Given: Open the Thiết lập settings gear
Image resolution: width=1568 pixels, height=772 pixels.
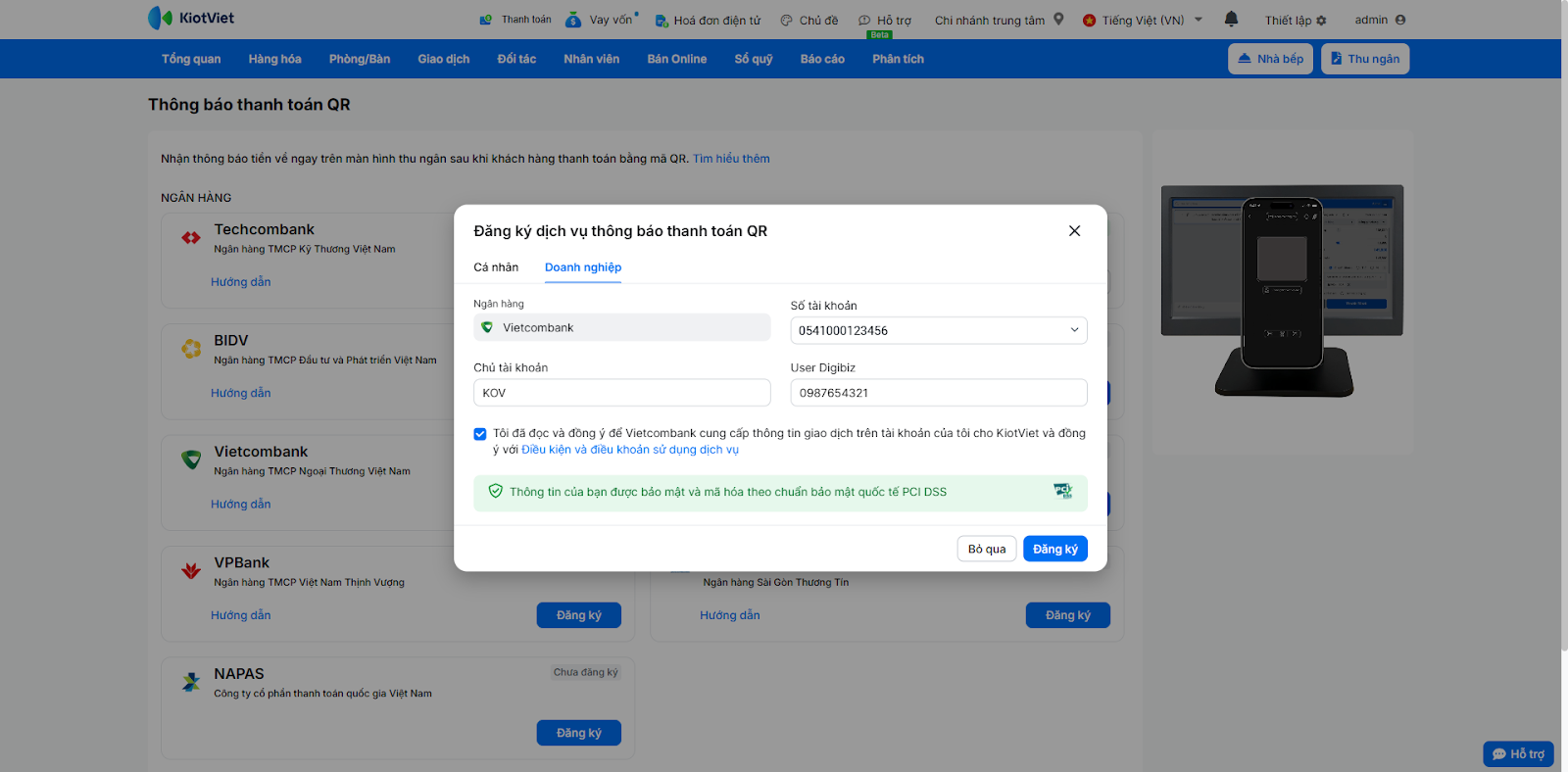Looking at the screenshot, I should coord(1321,21).
